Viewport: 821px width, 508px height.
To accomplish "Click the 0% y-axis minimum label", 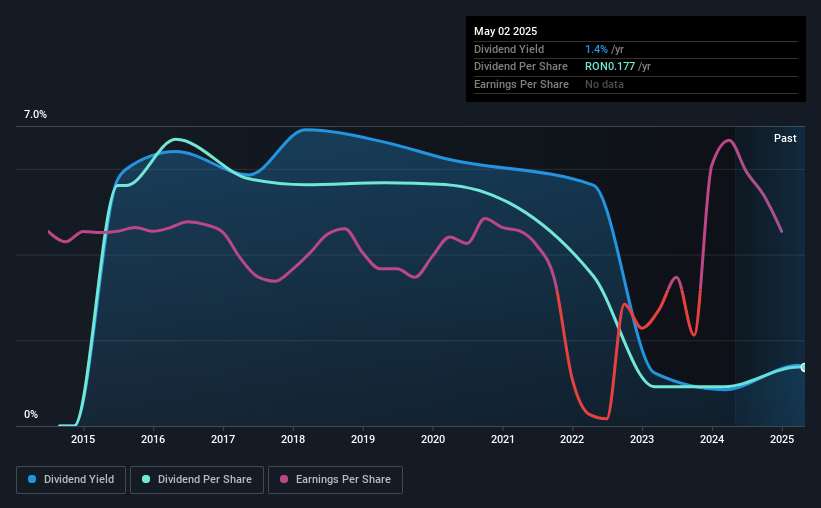I will (x=31, y=414).
